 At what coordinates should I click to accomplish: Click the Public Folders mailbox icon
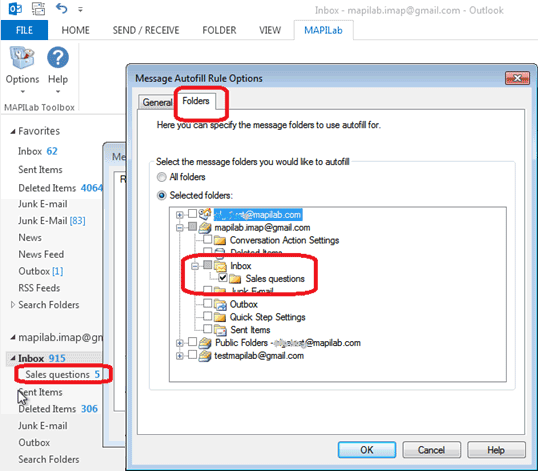point(205,343)
